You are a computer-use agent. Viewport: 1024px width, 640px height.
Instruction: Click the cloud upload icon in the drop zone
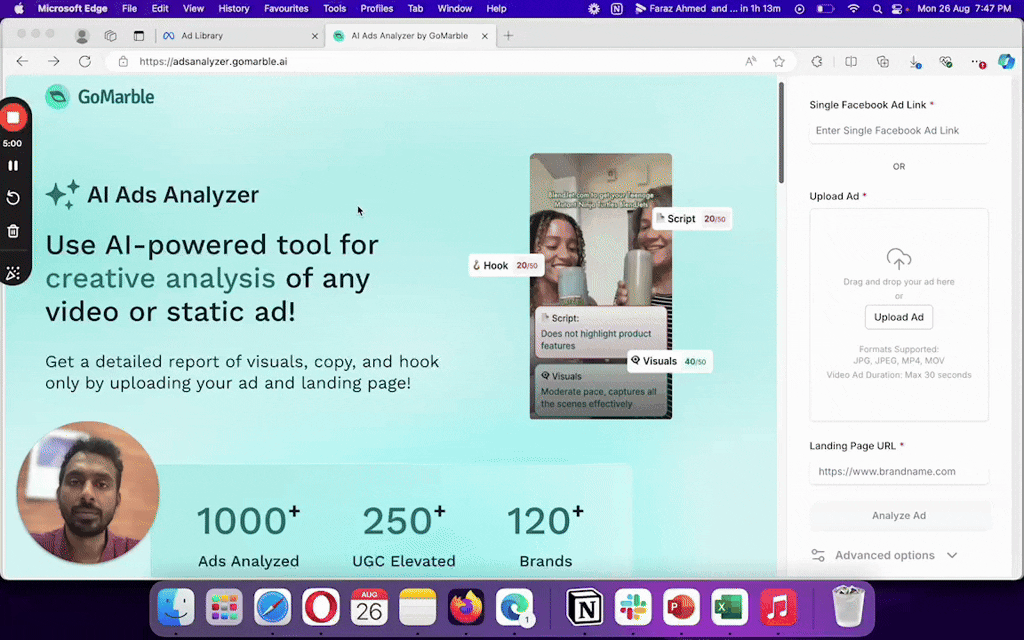(899, 259)
